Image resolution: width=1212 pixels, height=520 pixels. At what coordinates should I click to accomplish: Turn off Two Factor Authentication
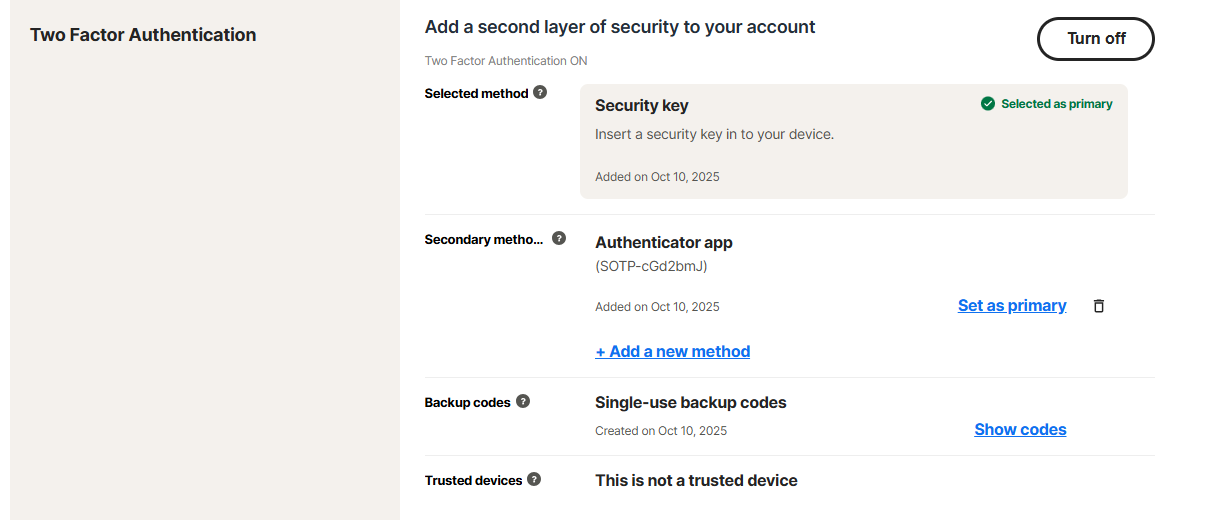1096,39
